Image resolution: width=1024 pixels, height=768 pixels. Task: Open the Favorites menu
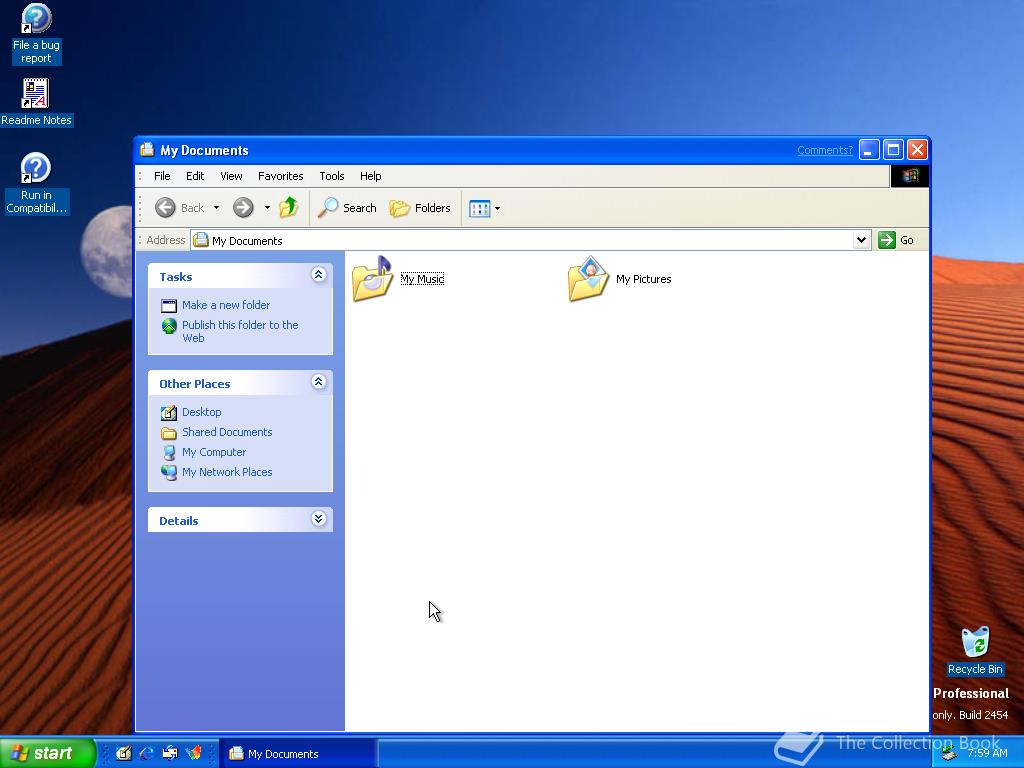click(280, 176)
